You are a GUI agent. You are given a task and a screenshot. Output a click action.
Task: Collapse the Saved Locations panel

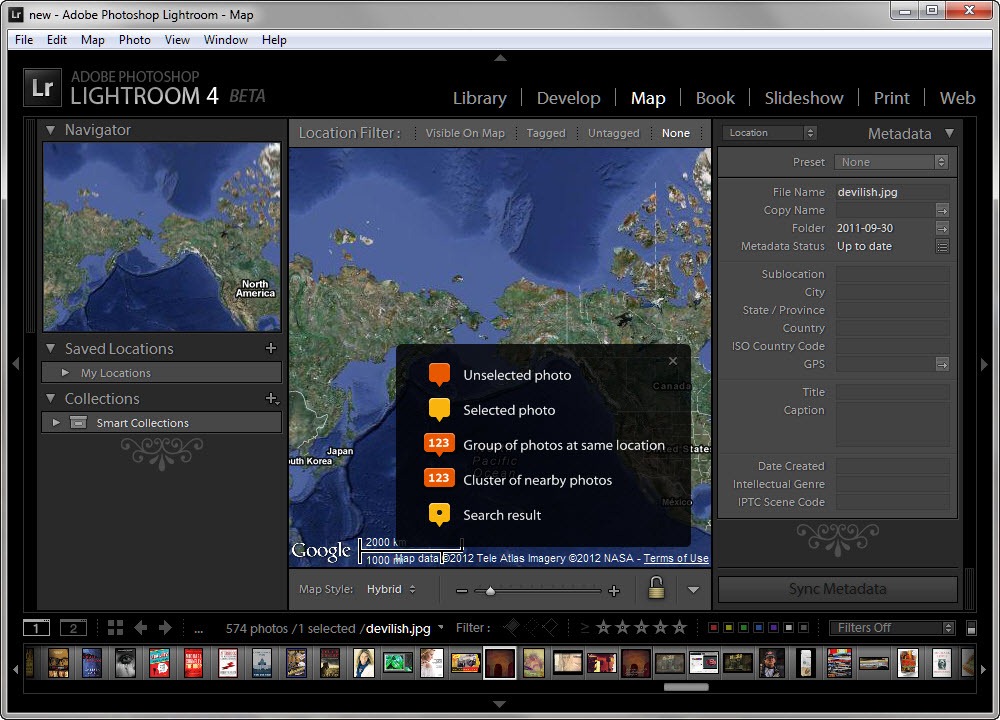(50, 348)
